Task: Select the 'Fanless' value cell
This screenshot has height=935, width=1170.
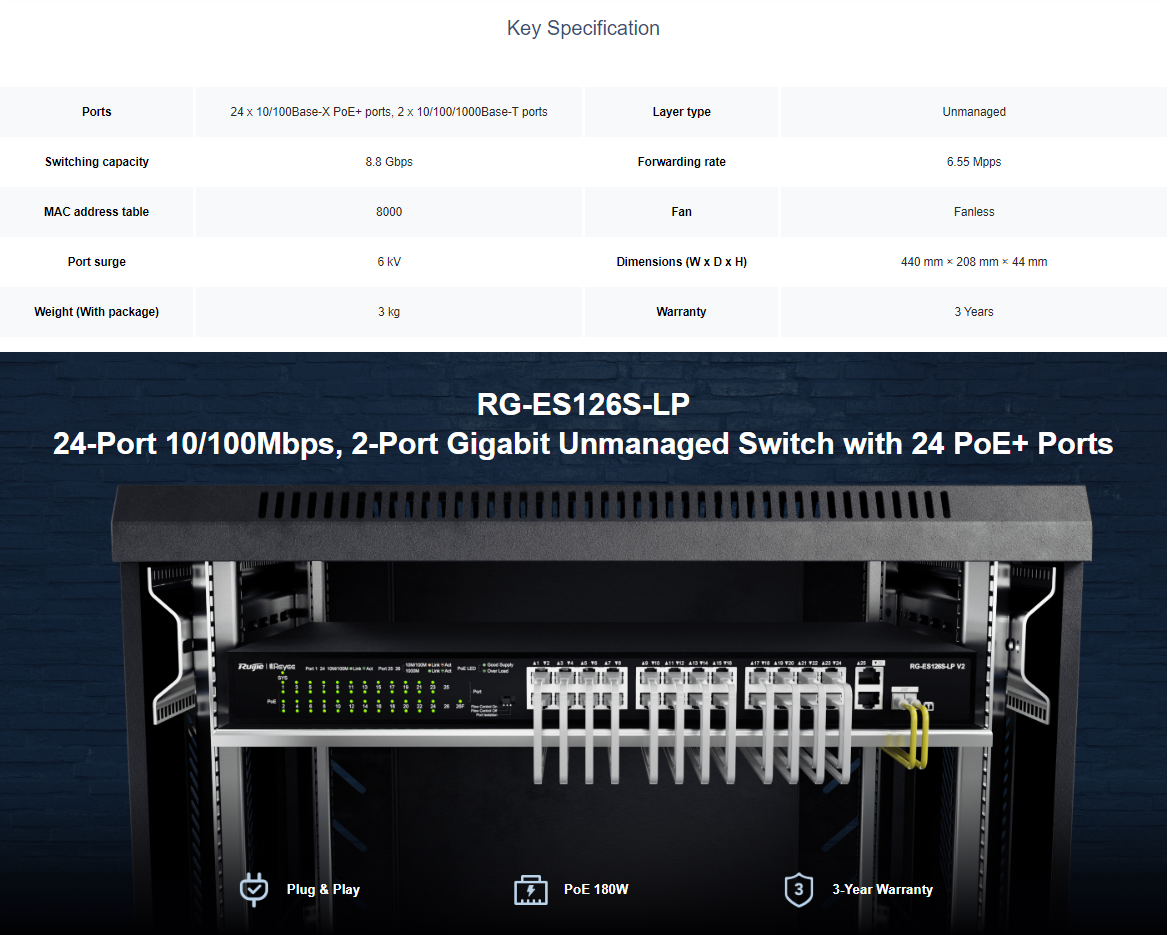Action: [974, 212]
